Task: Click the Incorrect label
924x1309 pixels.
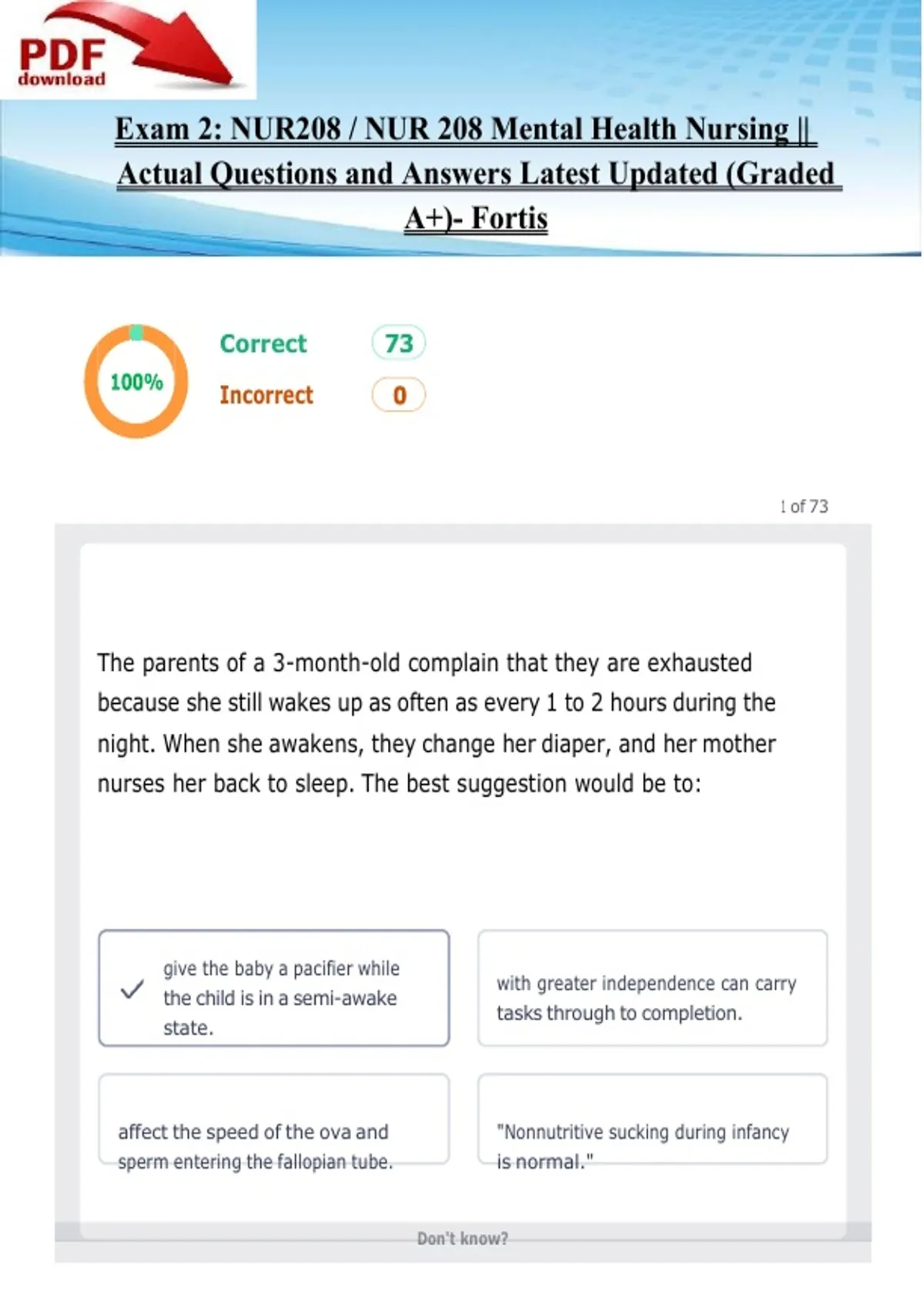Action: pos(266,395)
